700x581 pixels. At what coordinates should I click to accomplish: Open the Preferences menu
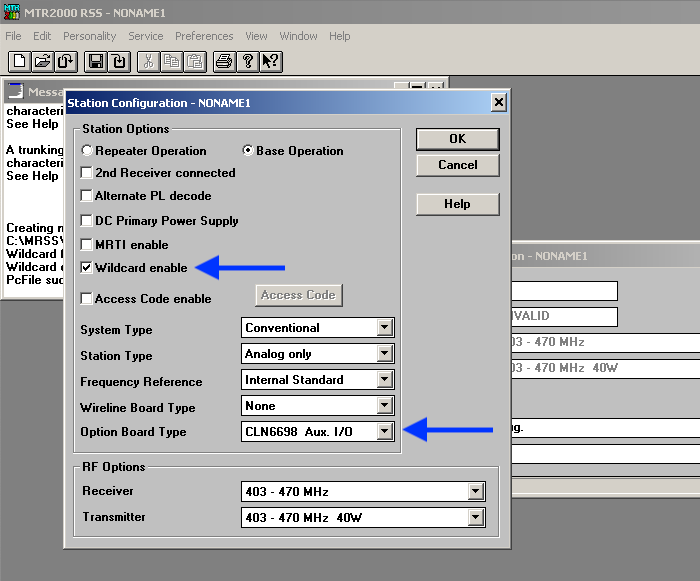(x=204, y=36)
